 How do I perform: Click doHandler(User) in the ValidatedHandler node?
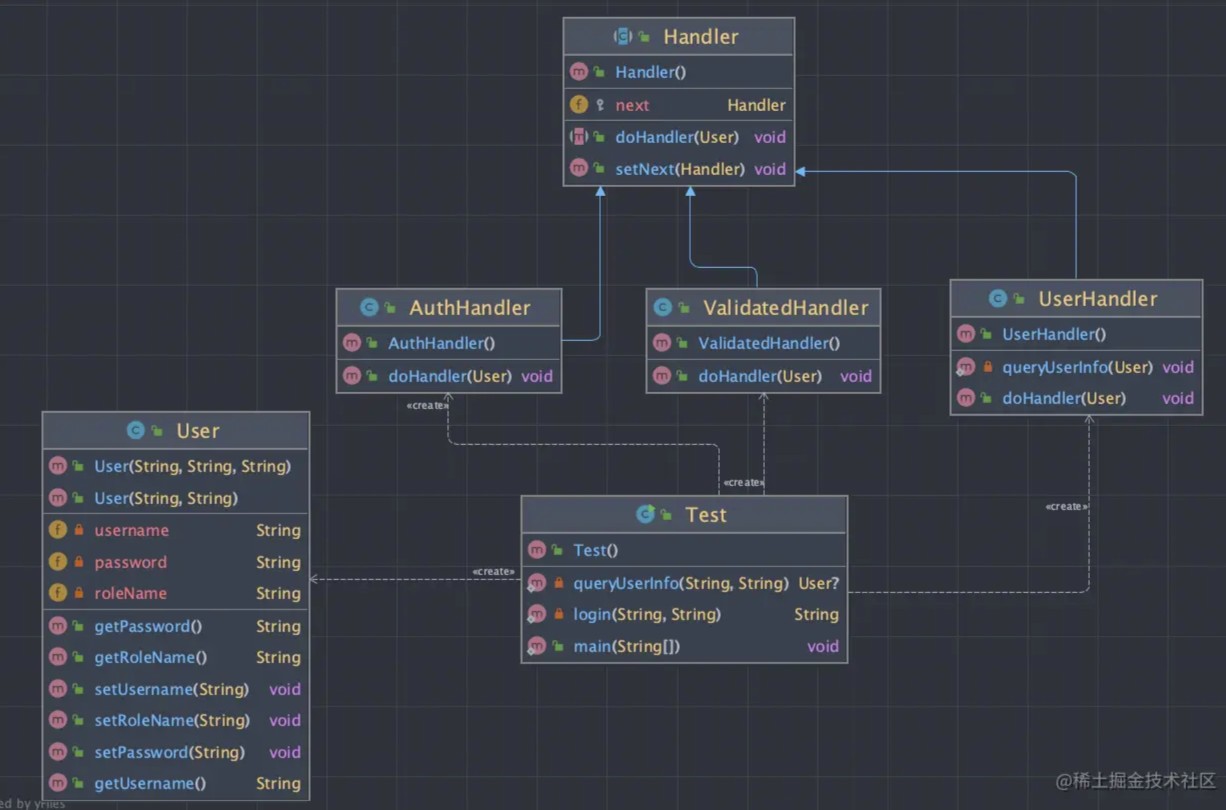(760, 376)
